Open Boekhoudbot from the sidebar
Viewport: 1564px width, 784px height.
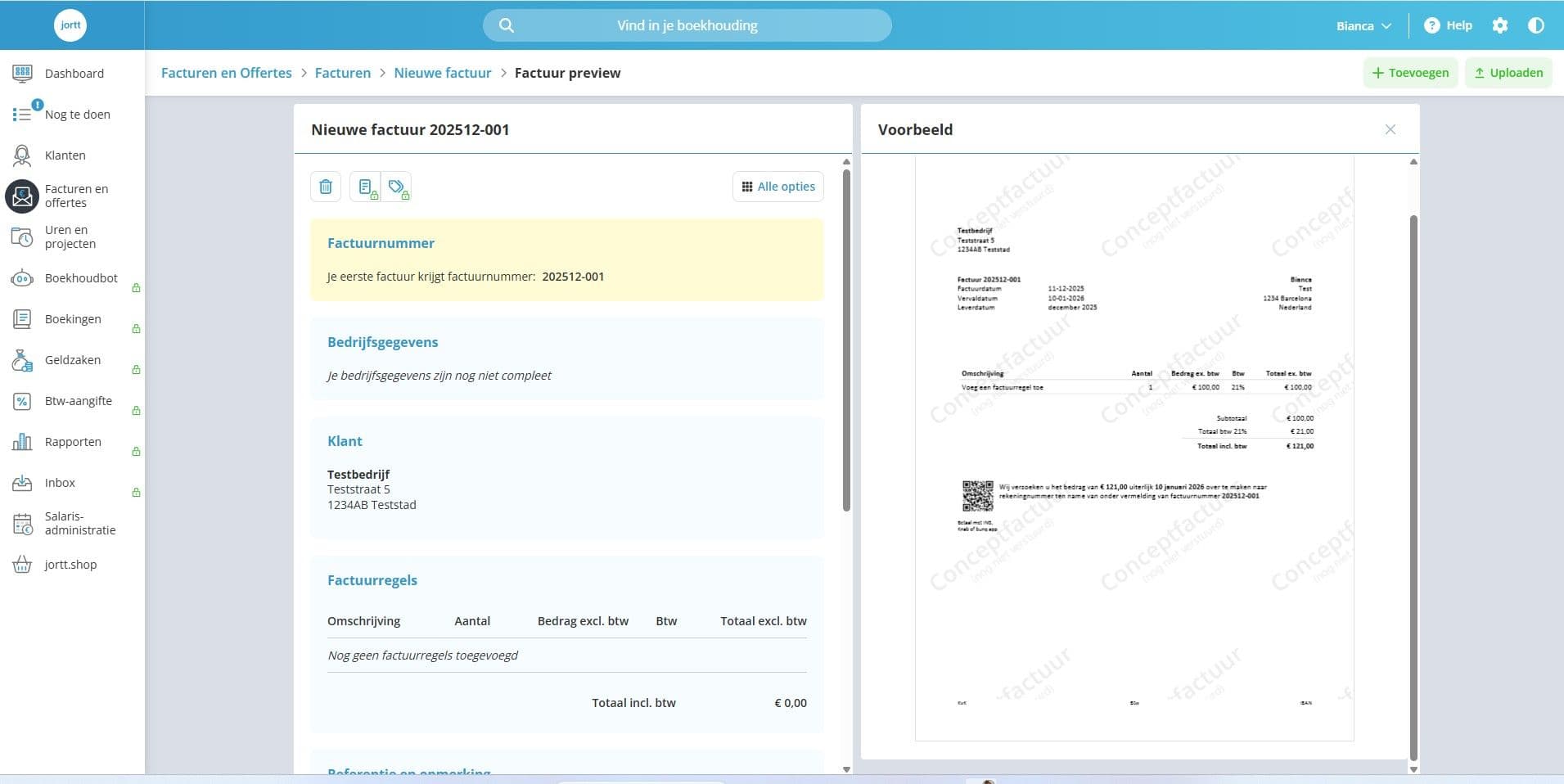tap(22, 278)
